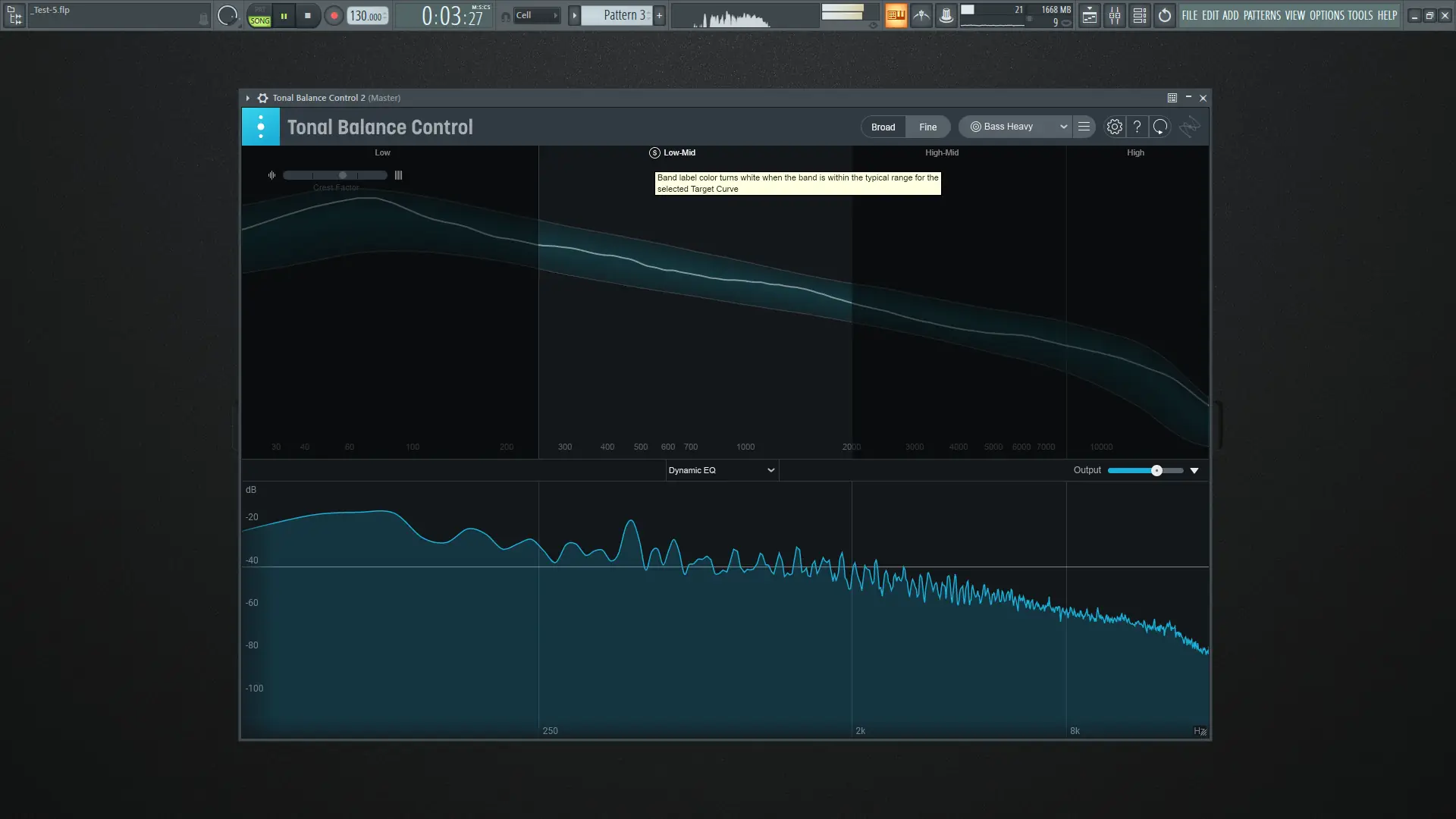Viewport: 1456px width, 819px height.
Task: Open the FL Studio mixer window
Action: (1115, 15)
